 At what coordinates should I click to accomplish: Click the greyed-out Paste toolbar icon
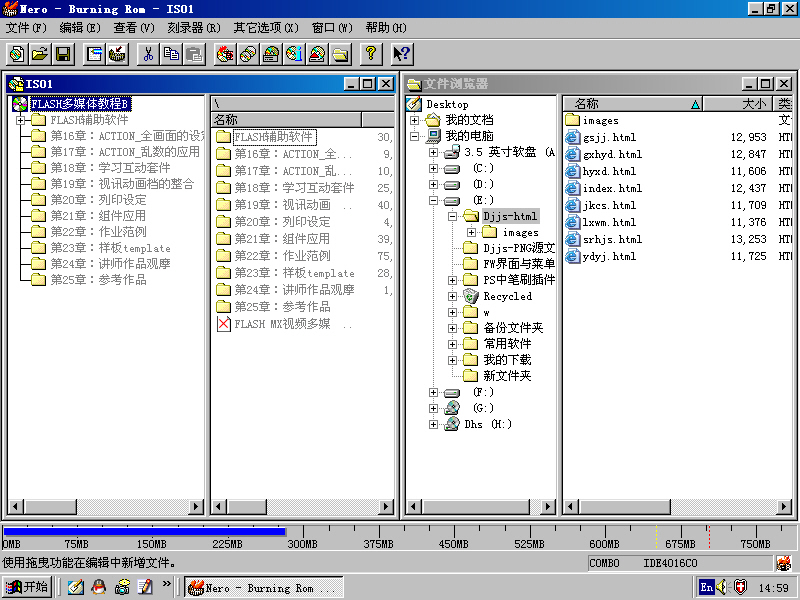(x=194, y=54)
